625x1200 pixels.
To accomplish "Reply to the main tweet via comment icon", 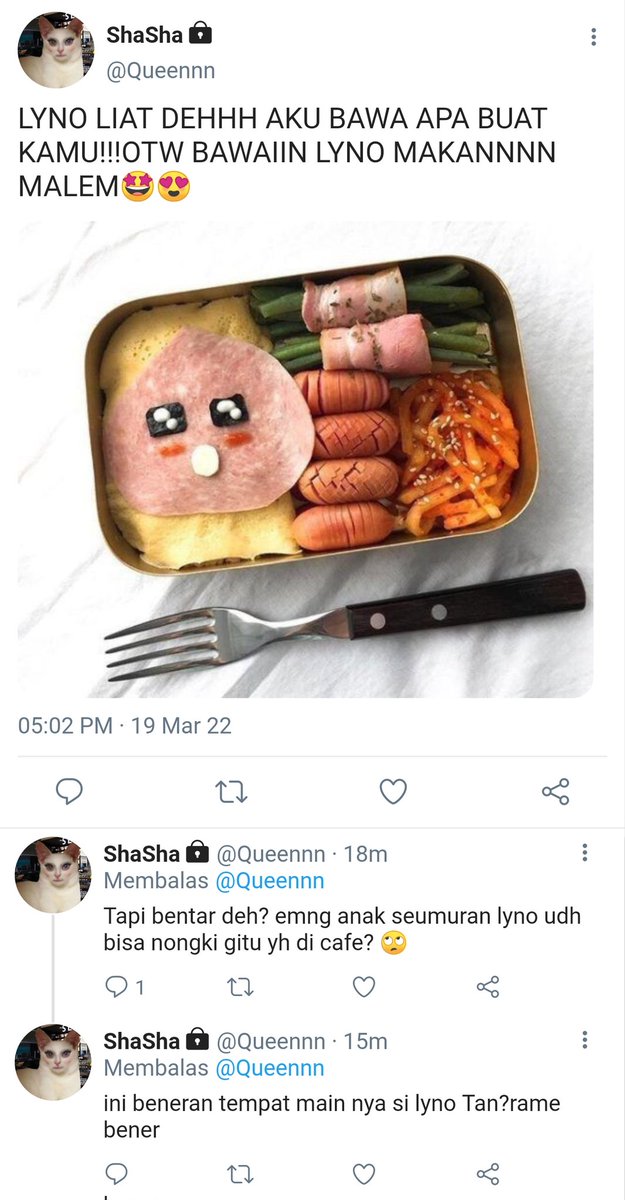I will pos(68,792).
